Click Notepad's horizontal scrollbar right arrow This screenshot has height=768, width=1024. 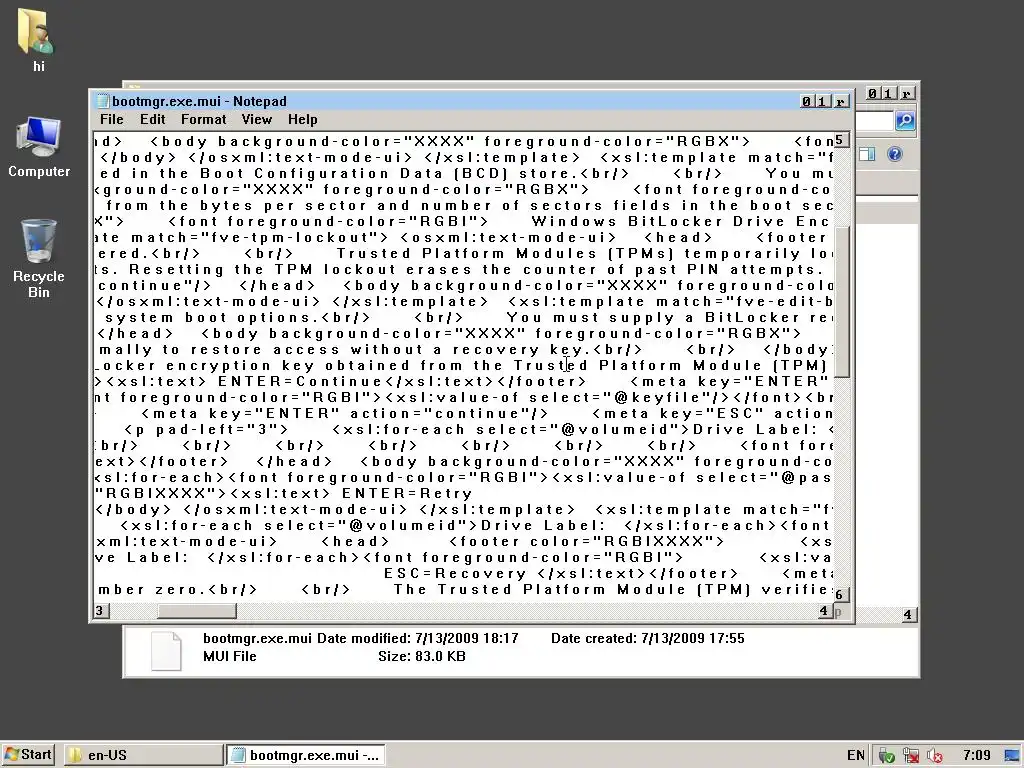pos(825,611)
